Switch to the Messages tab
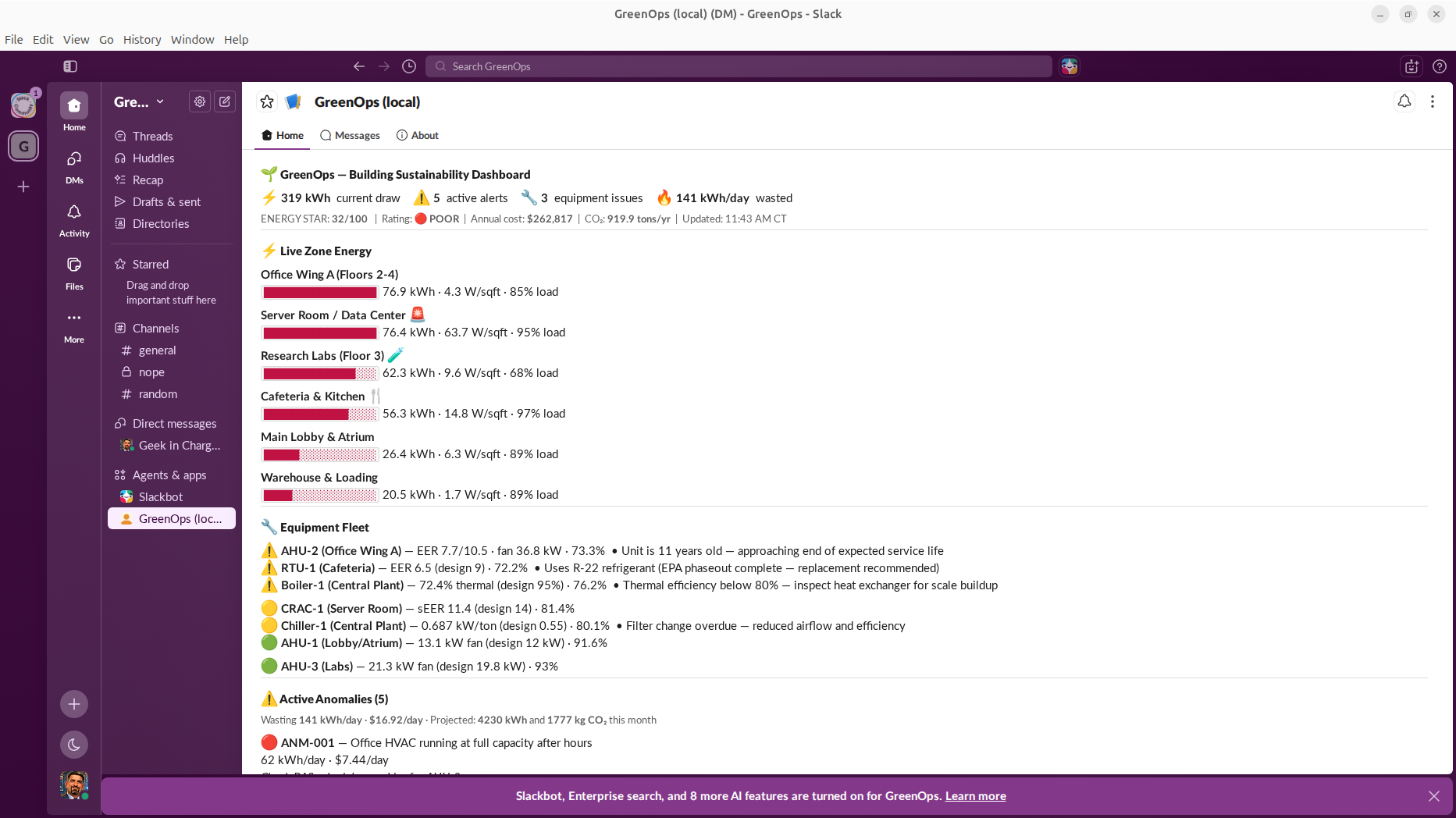The width and height of the screenshot is (1456, 818). [x=350, y=136]
